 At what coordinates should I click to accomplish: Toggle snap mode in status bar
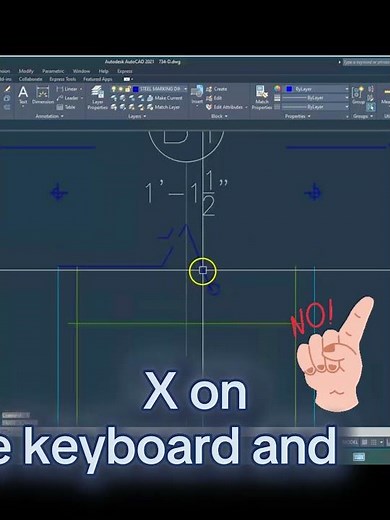(x=374, y=442)
